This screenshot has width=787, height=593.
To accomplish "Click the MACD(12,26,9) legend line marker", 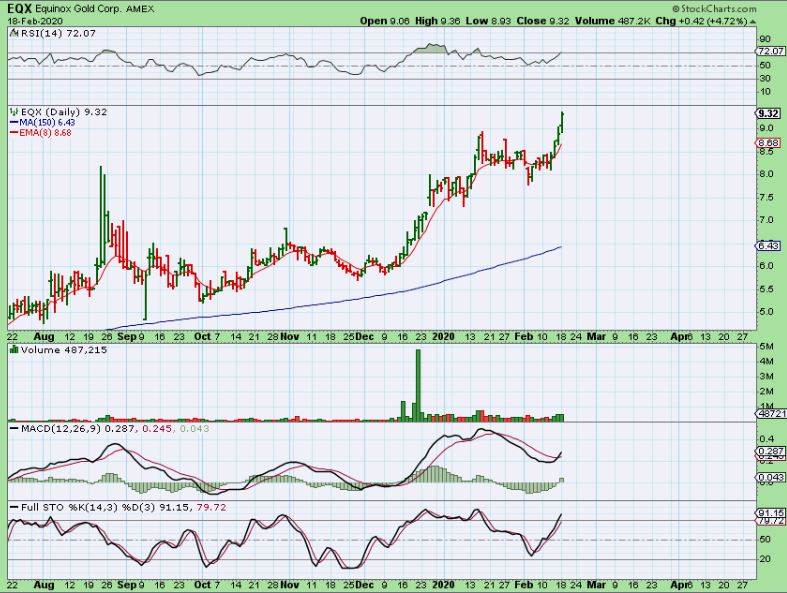I will point(13,428).
